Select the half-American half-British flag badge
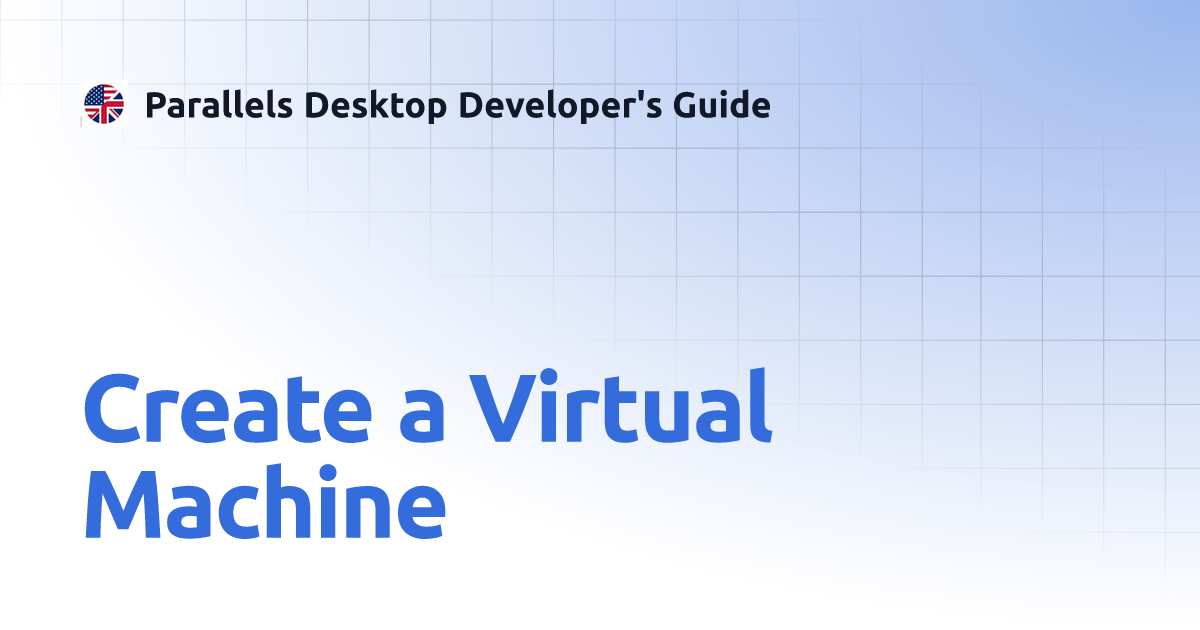This screenshot has width=1200, height=630. click(x=105, y=104)
